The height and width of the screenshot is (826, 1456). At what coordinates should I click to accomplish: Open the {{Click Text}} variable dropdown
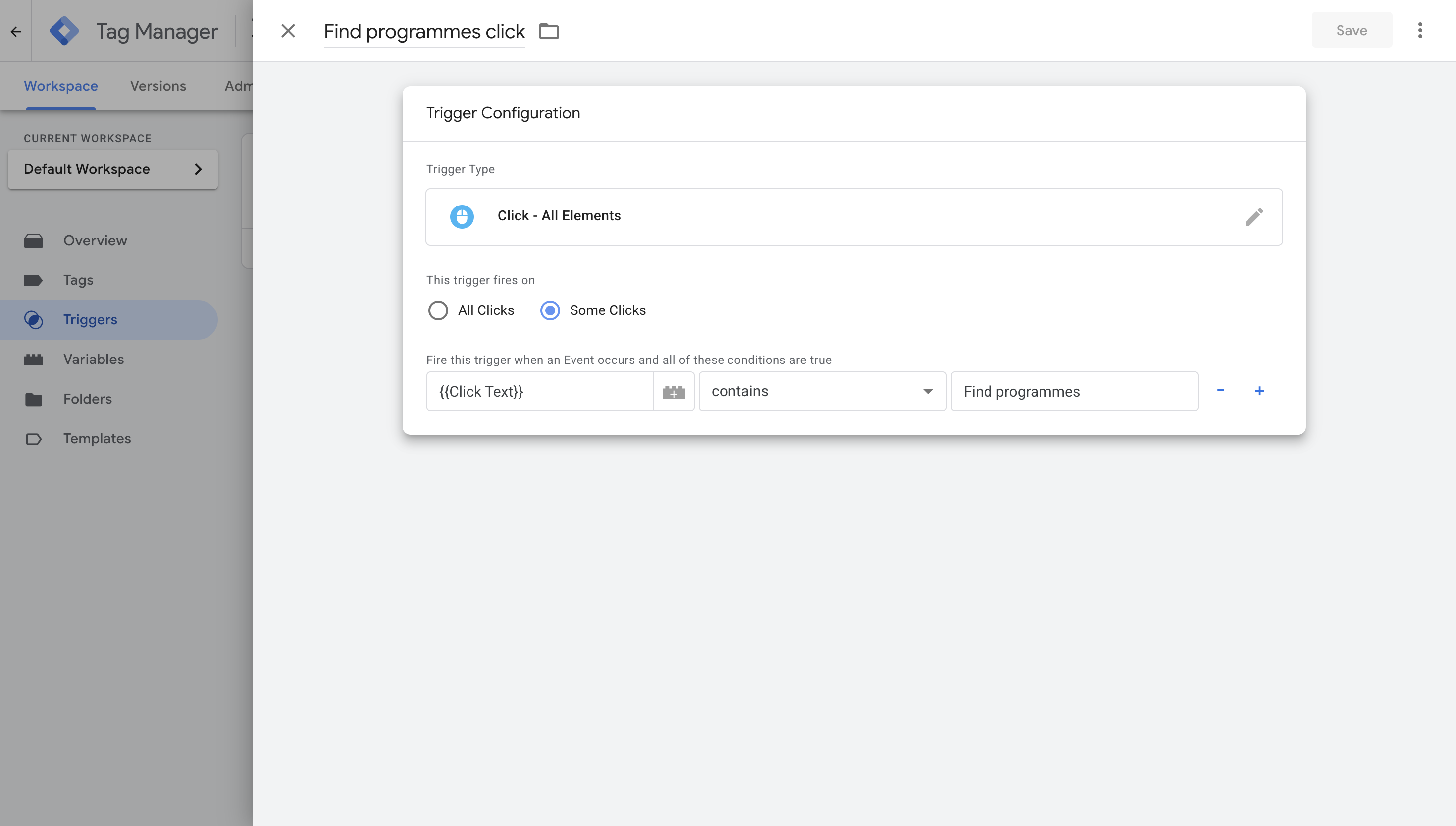click(x=539, y=391)
